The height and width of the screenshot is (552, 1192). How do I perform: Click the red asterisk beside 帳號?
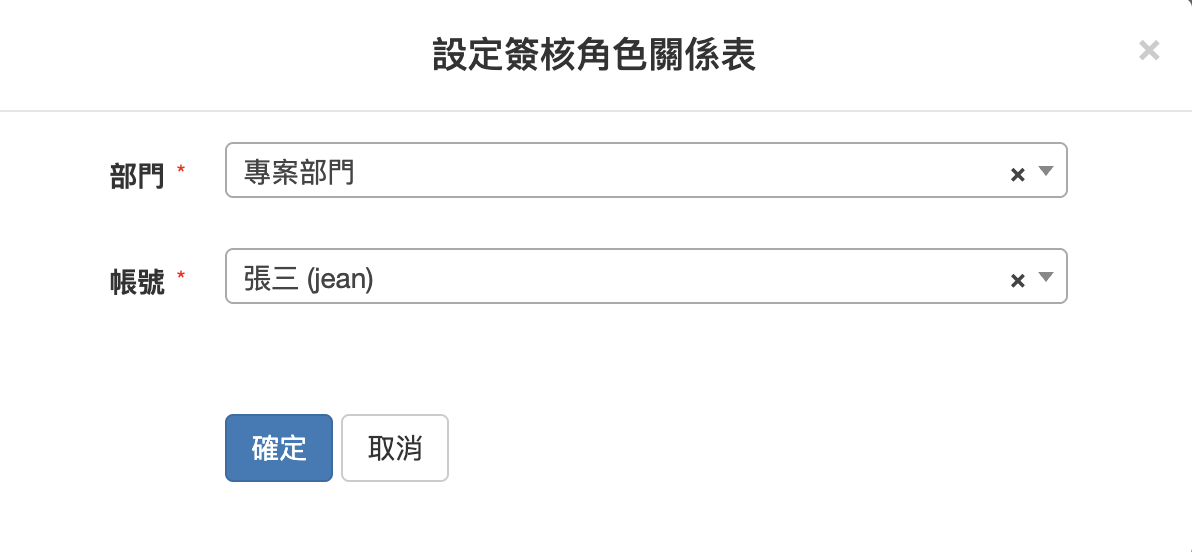[x=180, y=274]
